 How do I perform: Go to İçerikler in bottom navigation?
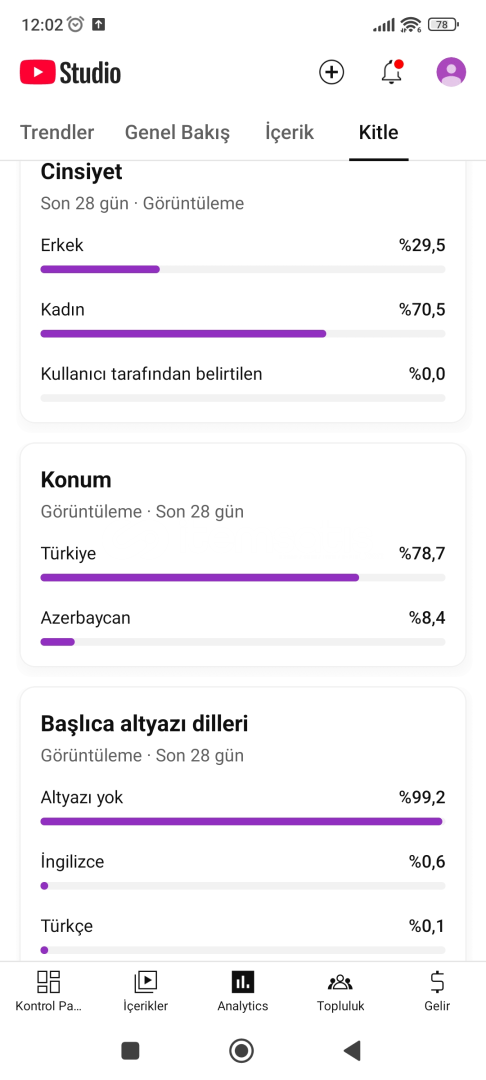[145, 991]
